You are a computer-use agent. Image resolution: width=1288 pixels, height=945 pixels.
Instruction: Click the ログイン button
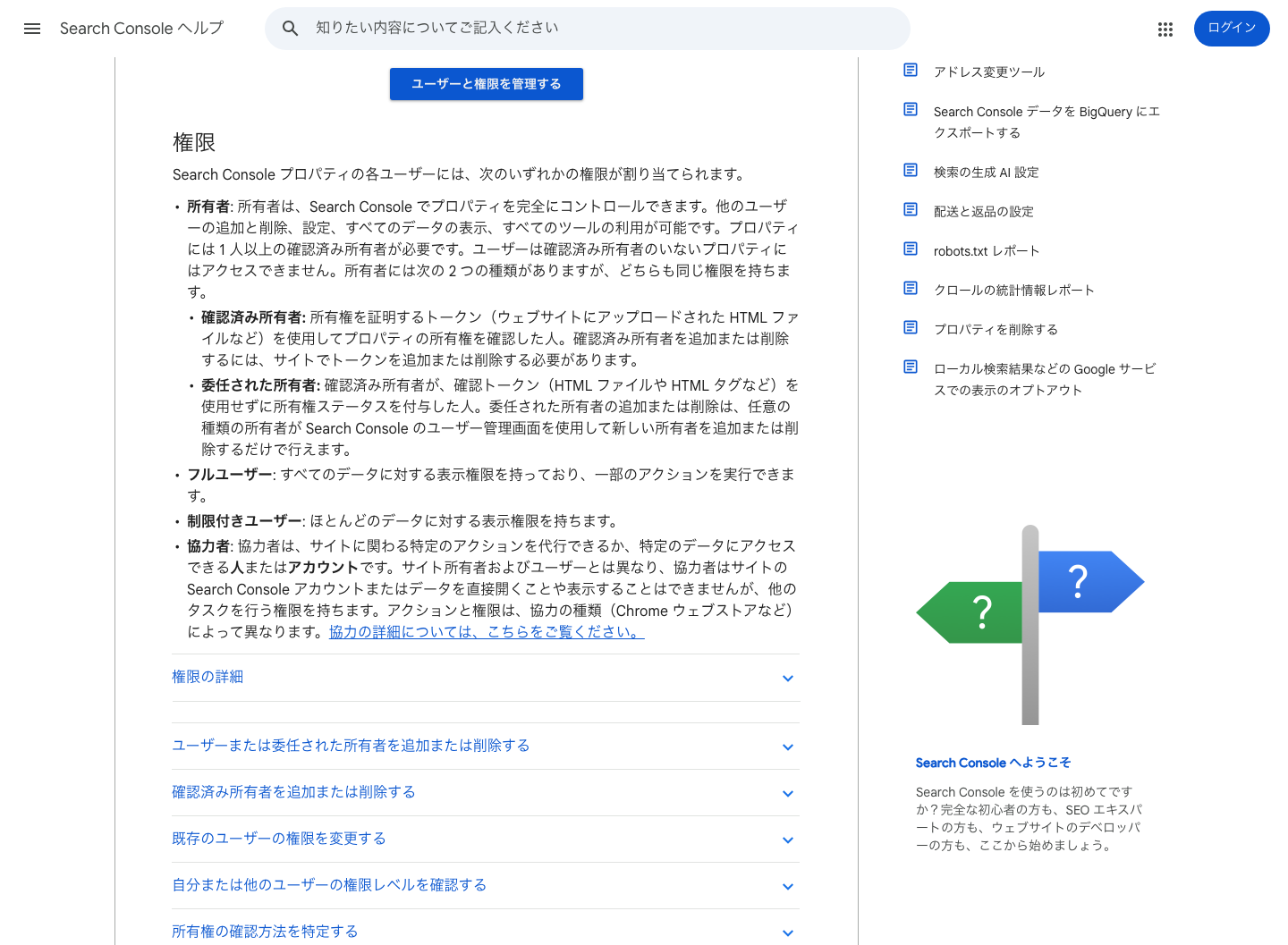coord(1232,29)
